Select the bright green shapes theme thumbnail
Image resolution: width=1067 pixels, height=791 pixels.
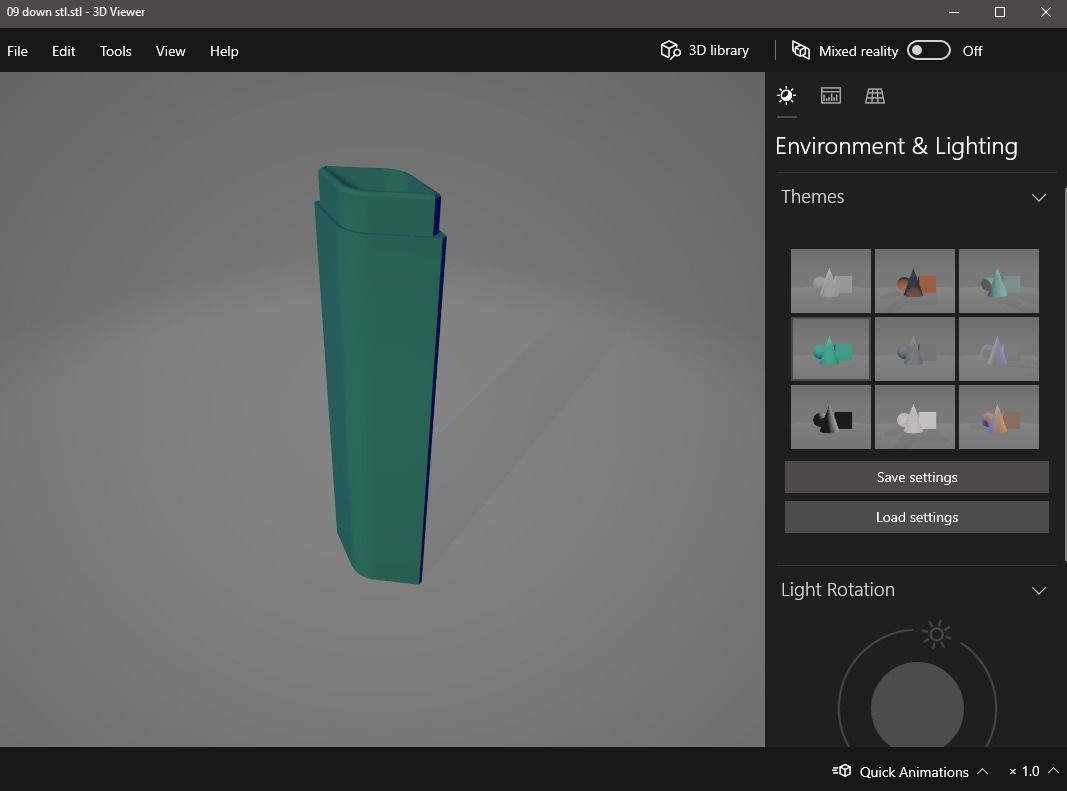point(831,349)
